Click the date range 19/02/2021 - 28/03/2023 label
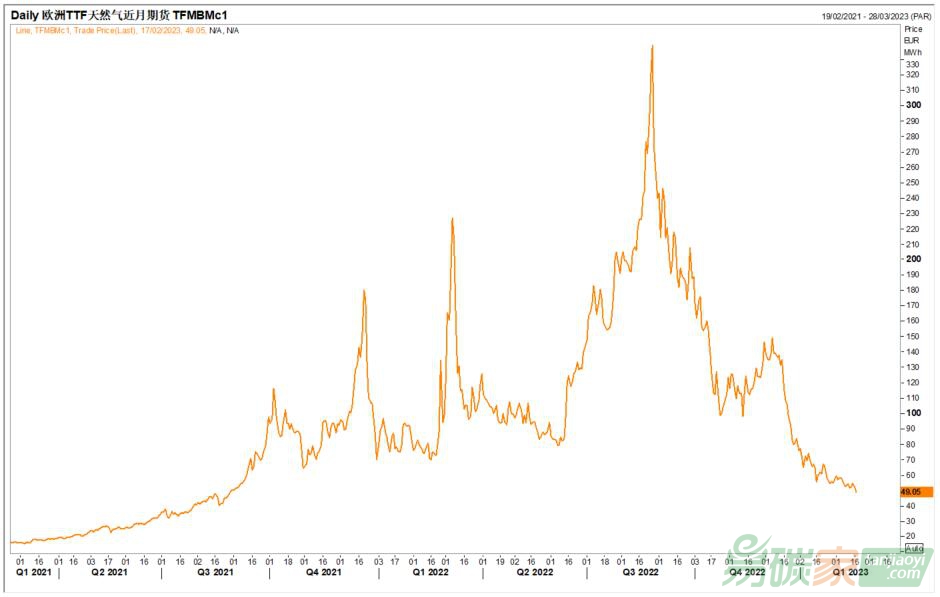Viewport: 940px width, 597px height. click(876, 17)
